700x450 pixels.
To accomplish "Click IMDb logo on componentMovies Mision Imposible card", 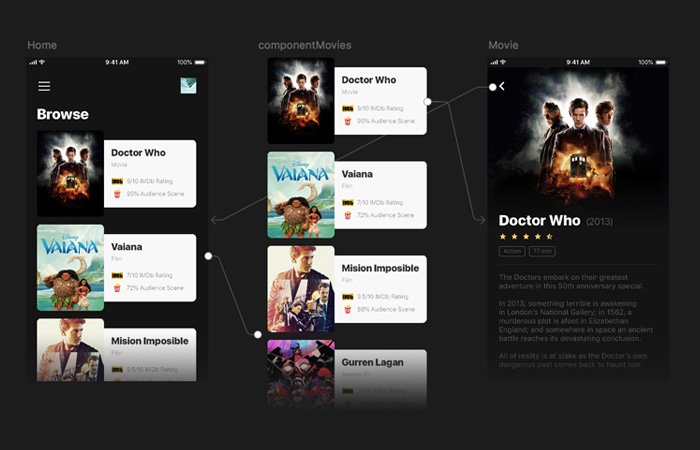I will point(348,297).
